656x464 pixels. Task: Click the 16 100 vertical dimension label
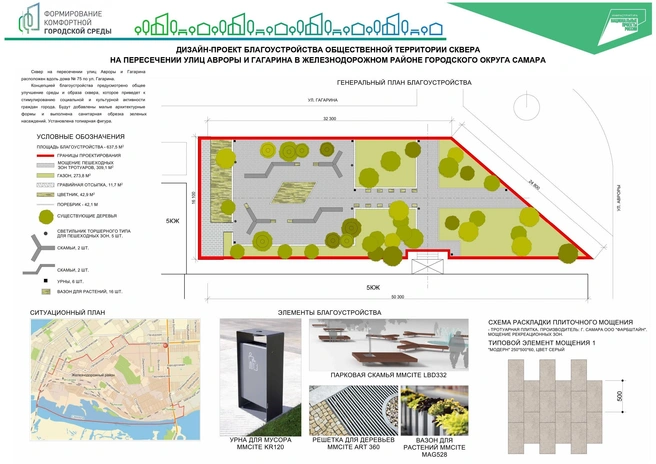point(193,198)
